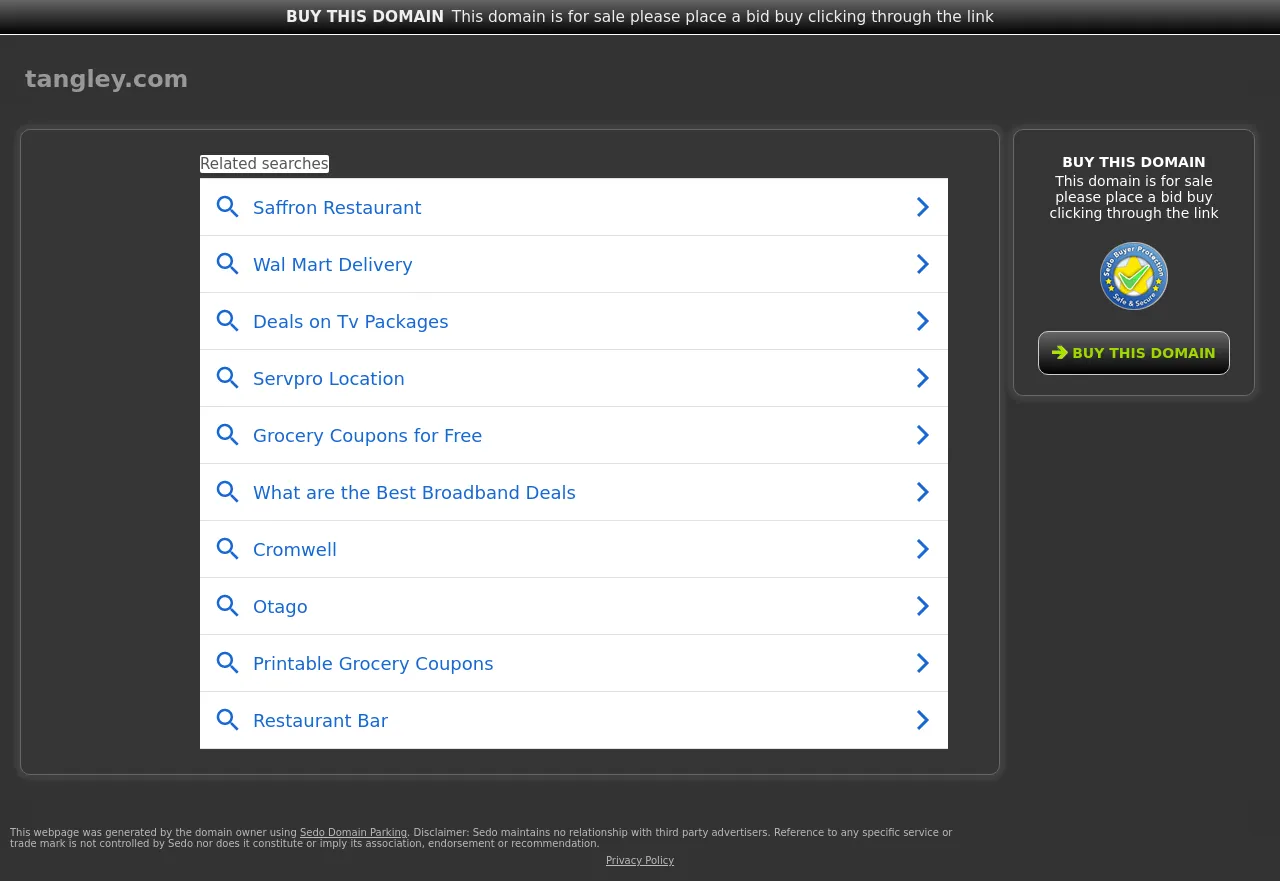Viewport: 1280px width, 881px height.
Task: Click the search icon beside Deals on Tv Packages
Action: (x=228, y=321)
